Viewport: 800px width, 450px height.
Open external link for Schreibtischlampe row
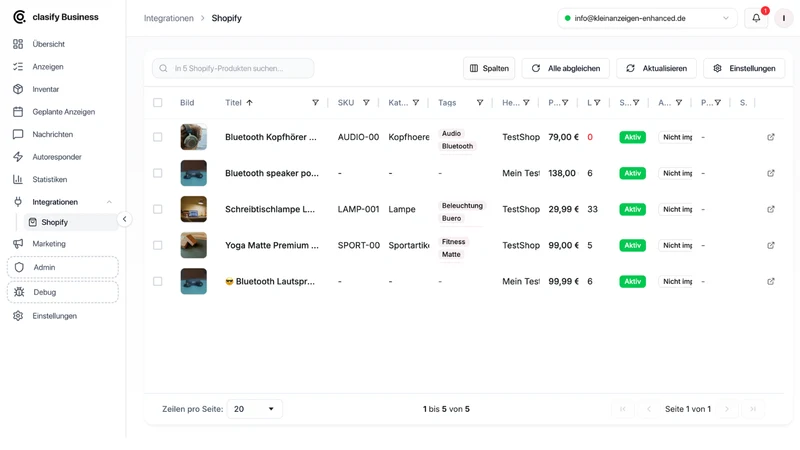770,209
